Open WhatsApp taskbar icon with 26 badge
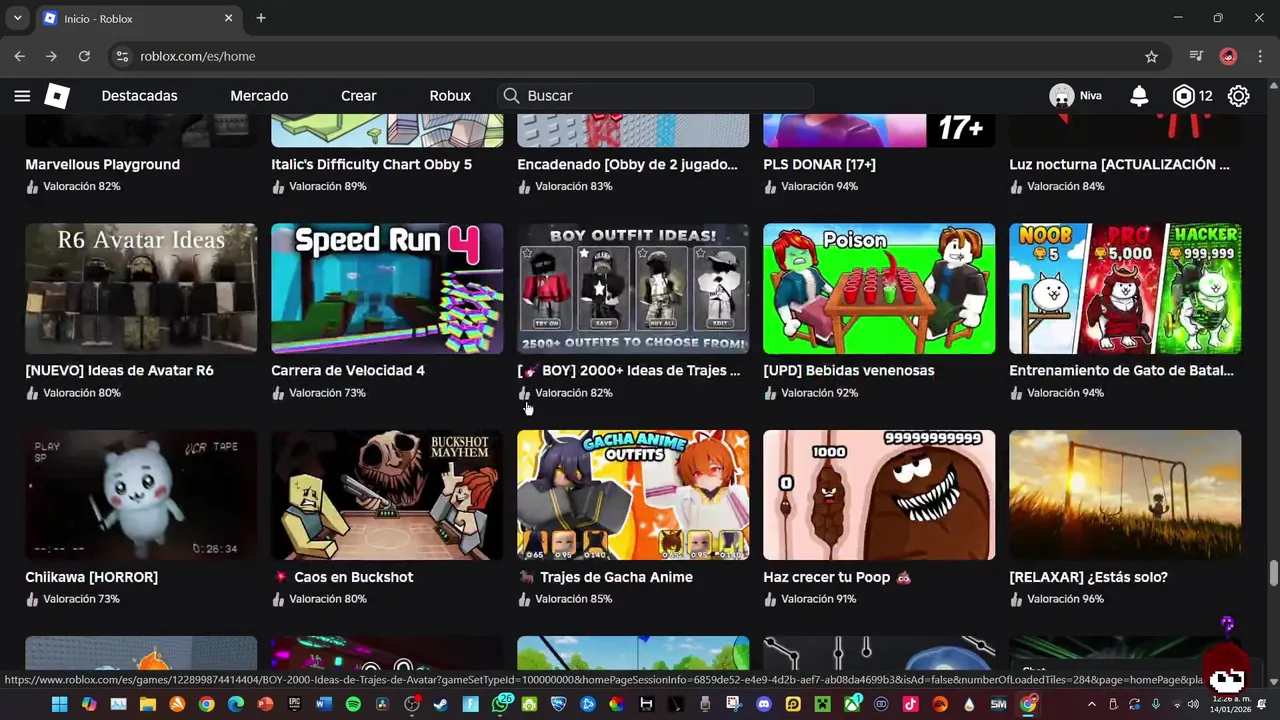The image size is (1280, 720). point(501,704)
